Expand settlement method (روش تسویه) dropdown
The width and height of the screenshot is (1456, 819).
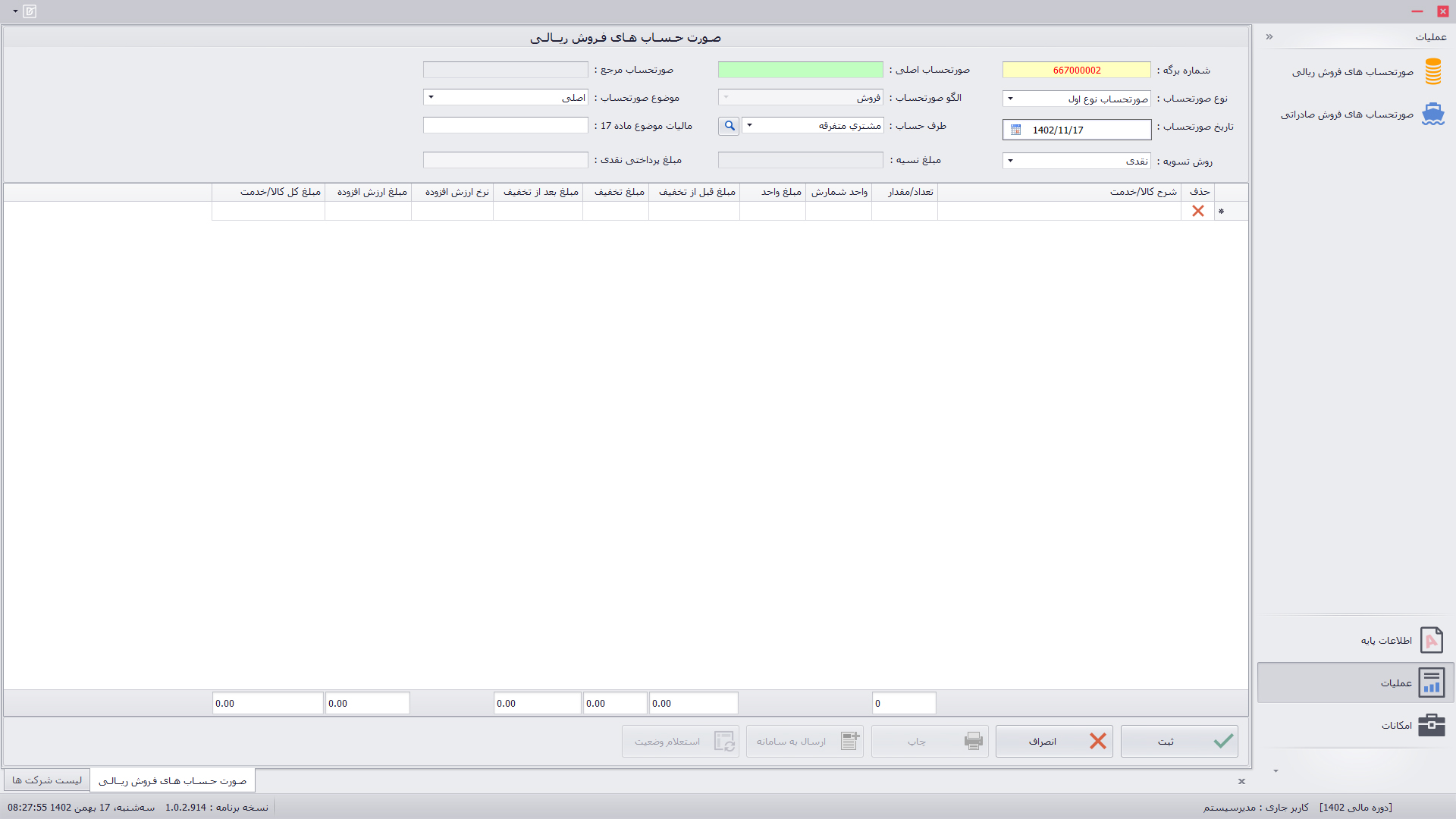point(1010,161)
